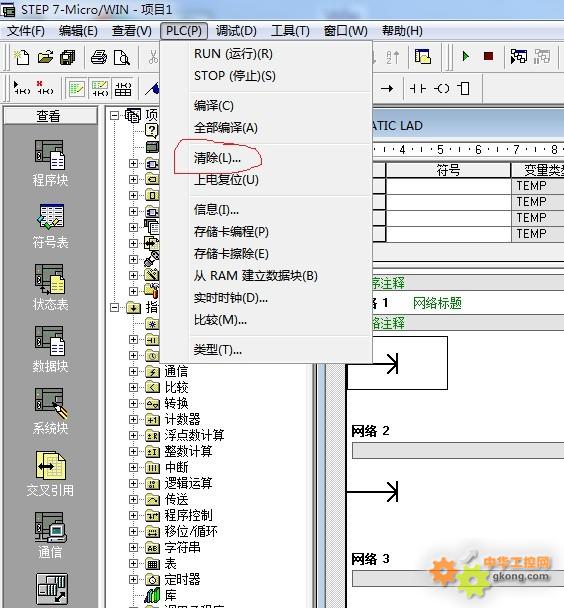Open the 编辑(E) menu
Screen dimensions: 564x608
coord(78,31)
